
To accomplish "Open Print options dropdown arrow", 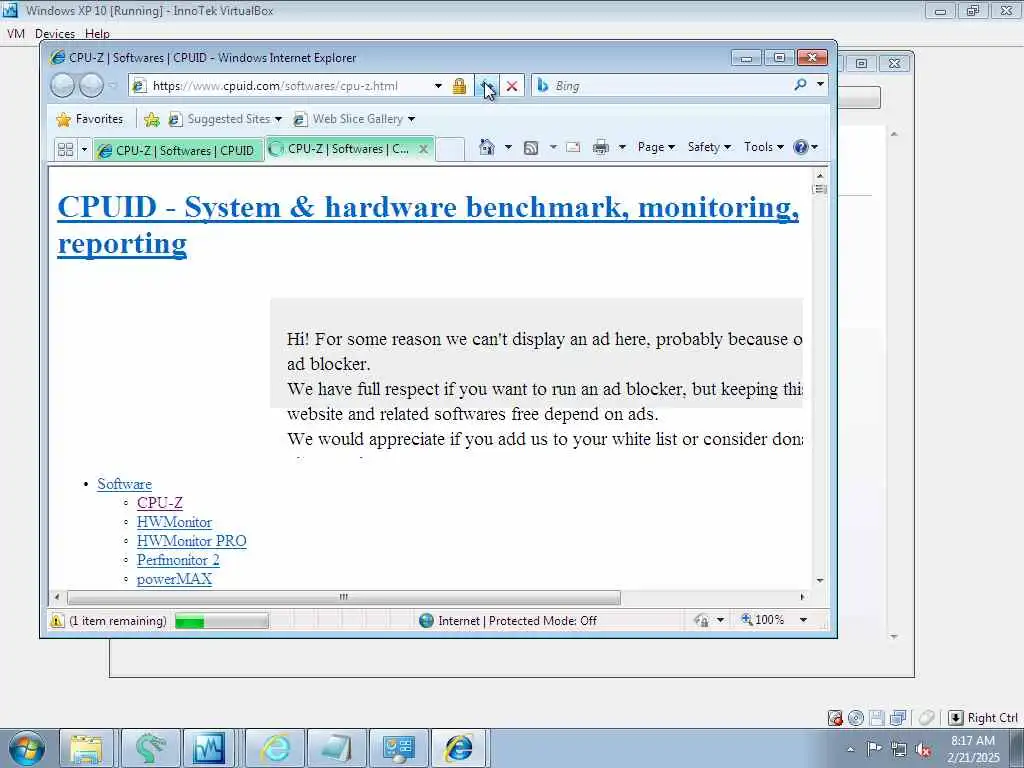I will pos(622,147).
